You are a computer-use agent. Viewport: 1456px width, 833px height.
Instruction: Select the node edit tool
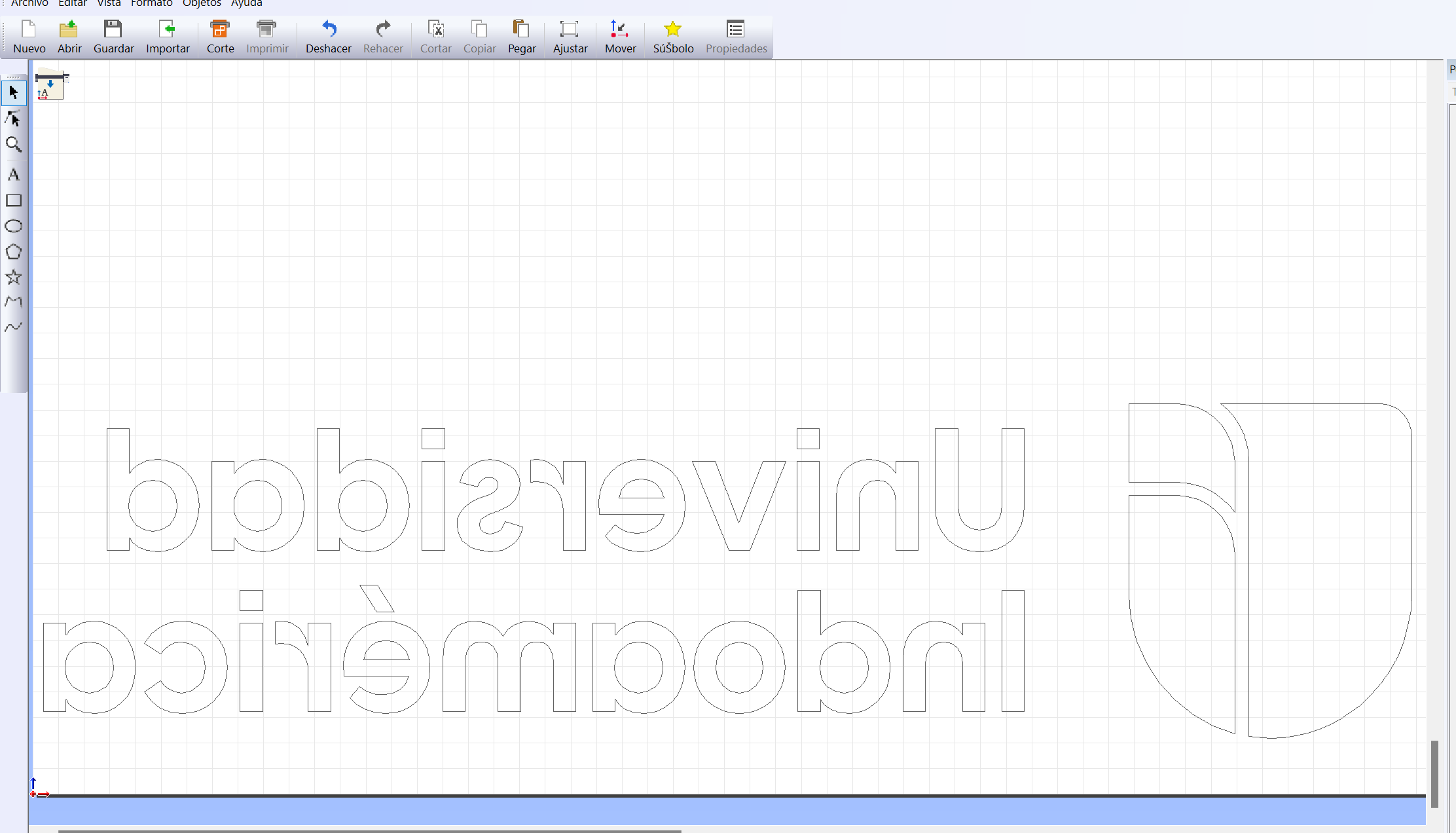(14, 119)
